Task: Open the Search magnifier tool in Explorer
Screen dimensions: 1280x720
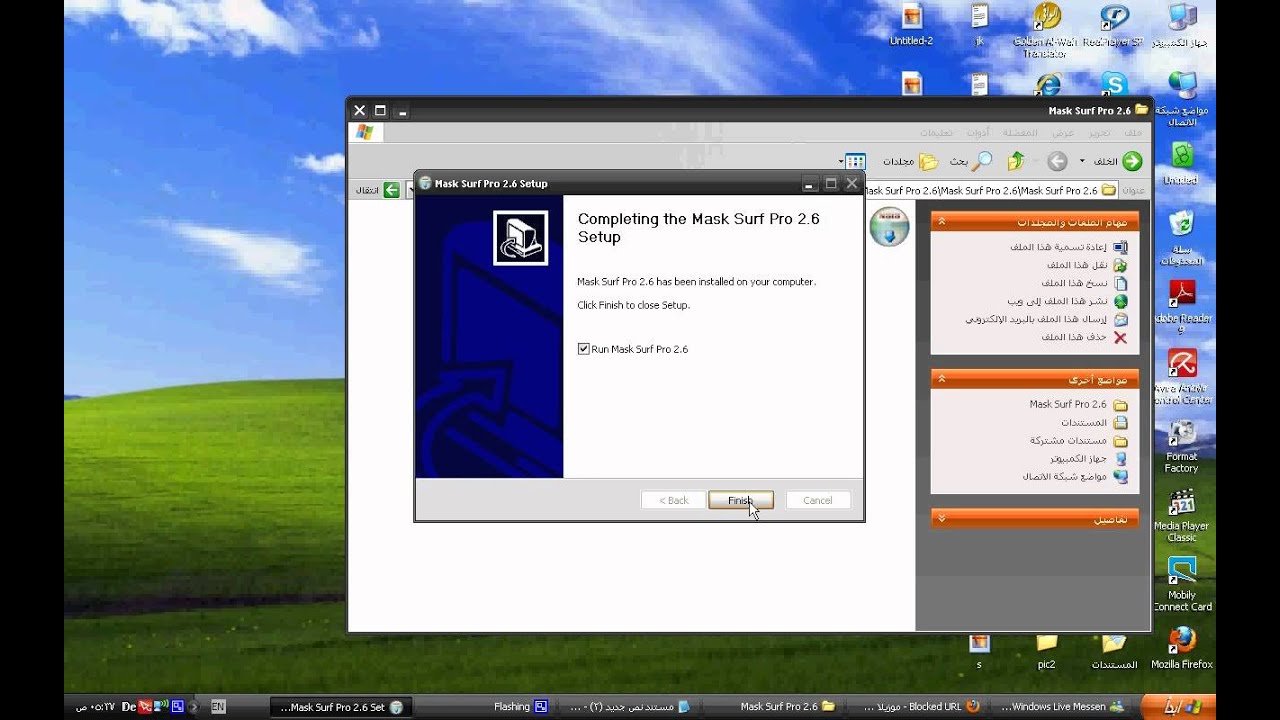Action: tap(982, 161)
